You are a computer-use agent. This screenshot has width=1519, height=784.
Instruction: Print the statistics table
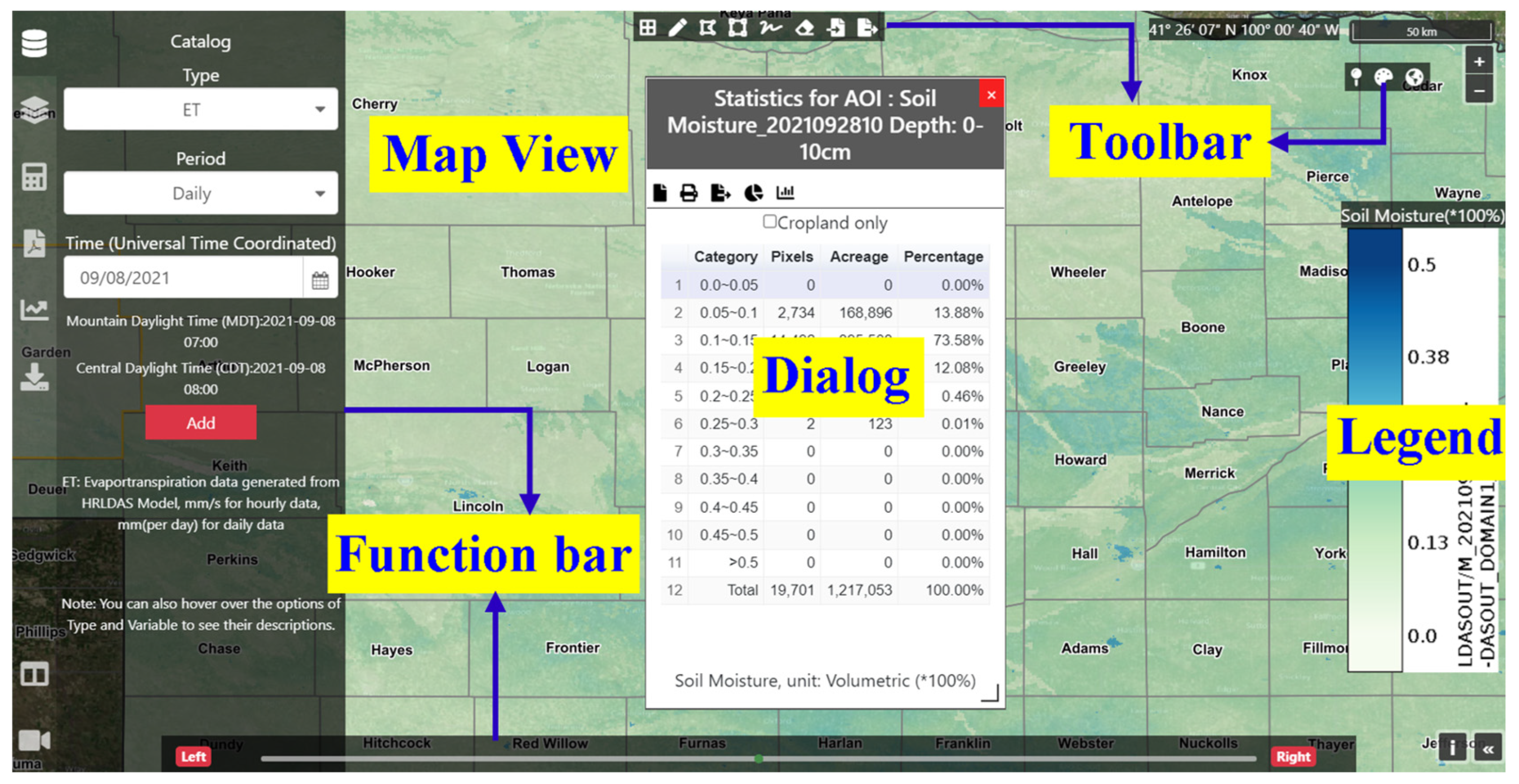tap(689, 193)
